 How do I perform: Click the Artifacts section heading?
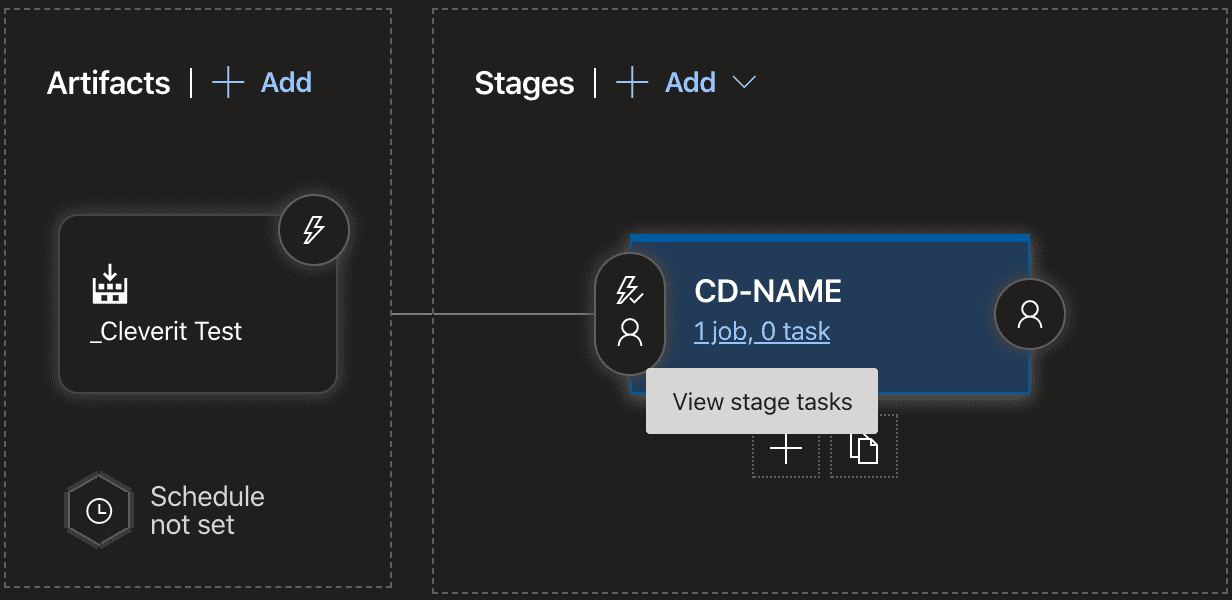tap(109, 83)
